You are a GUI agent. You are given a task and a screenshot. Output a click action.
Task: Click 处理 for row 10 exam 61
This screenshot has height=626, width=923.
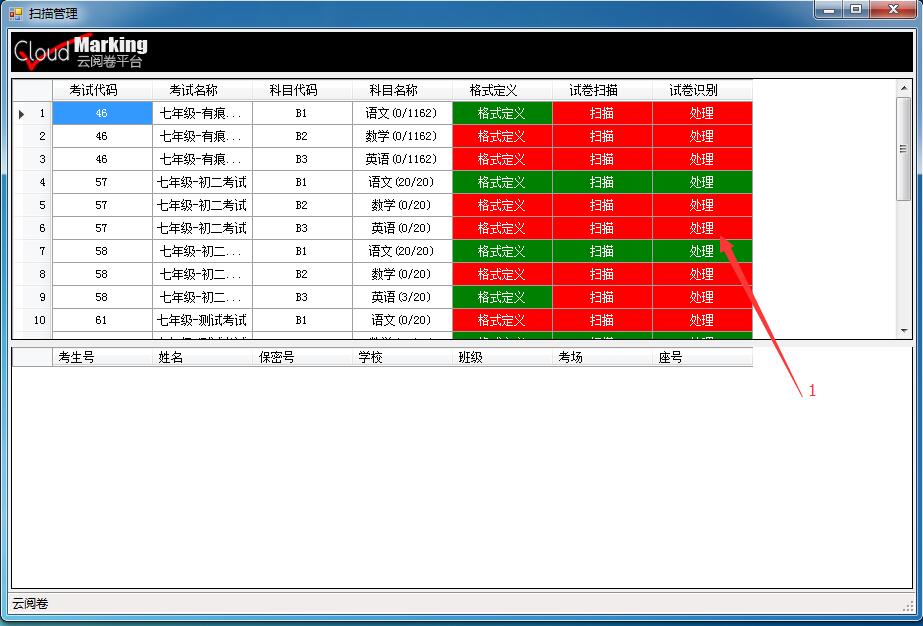point(702,320)
